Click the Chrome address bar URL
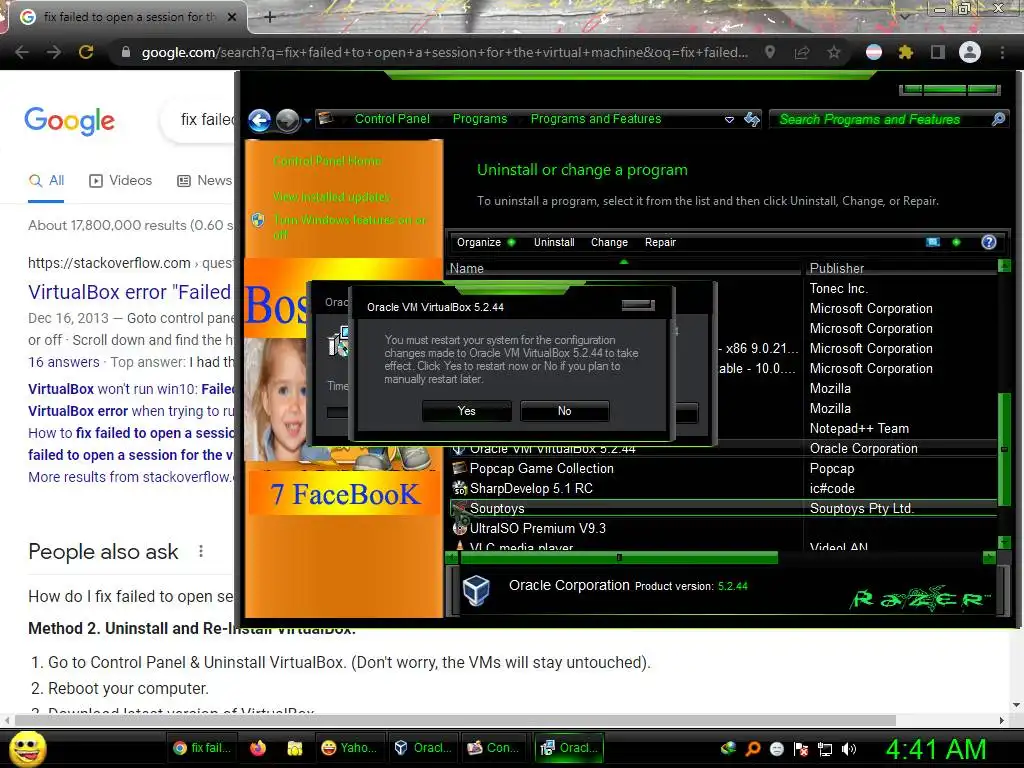This screenshot has width=1024, height=768. [445, 52]
